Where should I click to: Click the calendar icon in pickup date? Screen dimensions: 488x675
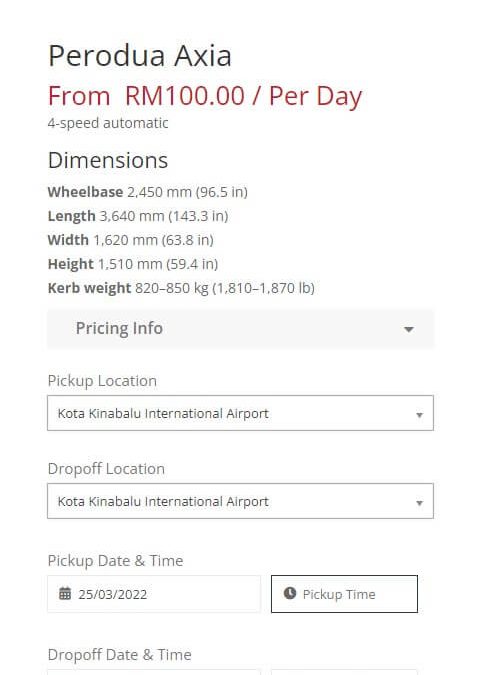(x=65, y=594)
